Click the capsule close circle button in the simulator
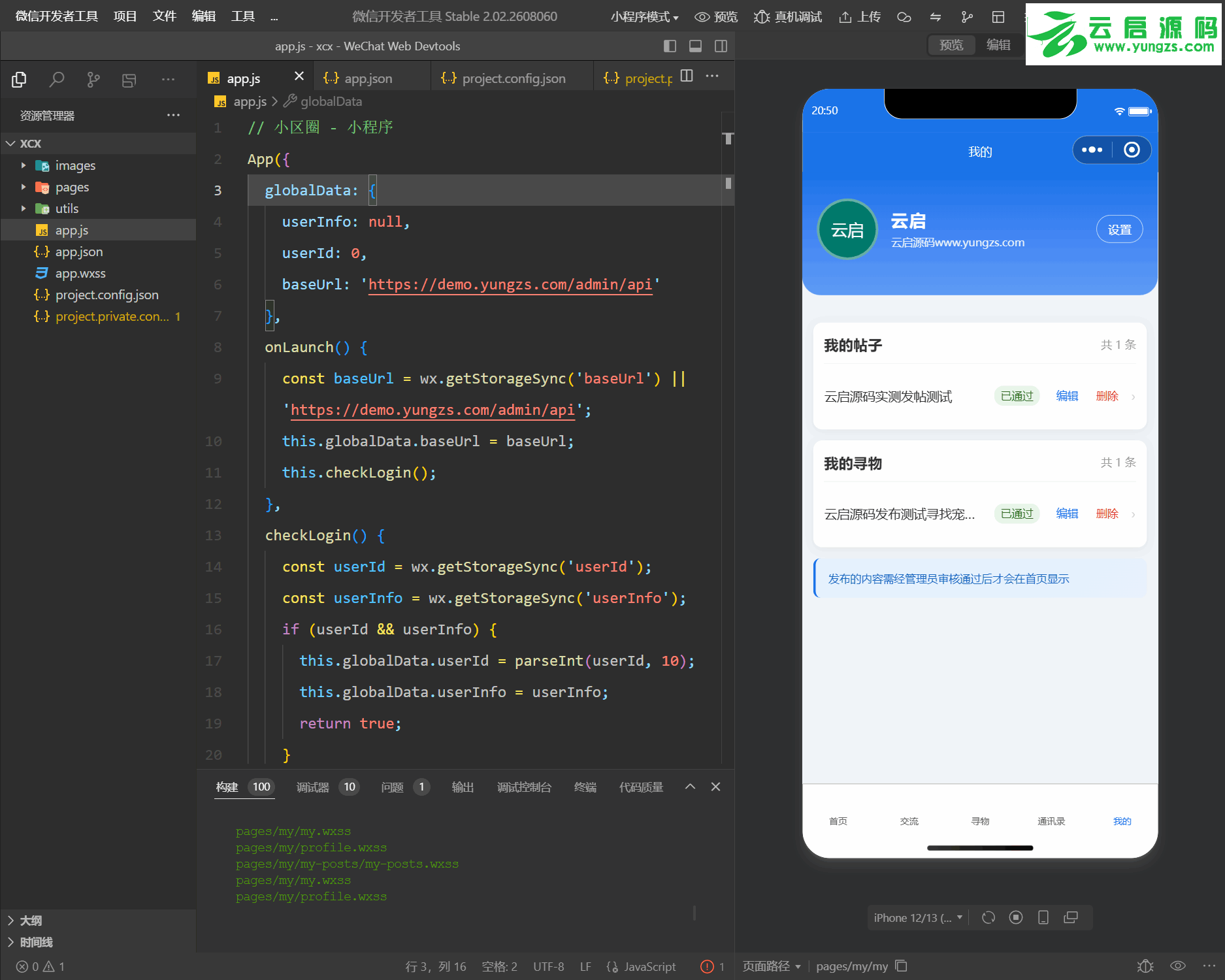Image resolution: width=1225 pixels, height=980 pixels. (x=1132, y=150)
